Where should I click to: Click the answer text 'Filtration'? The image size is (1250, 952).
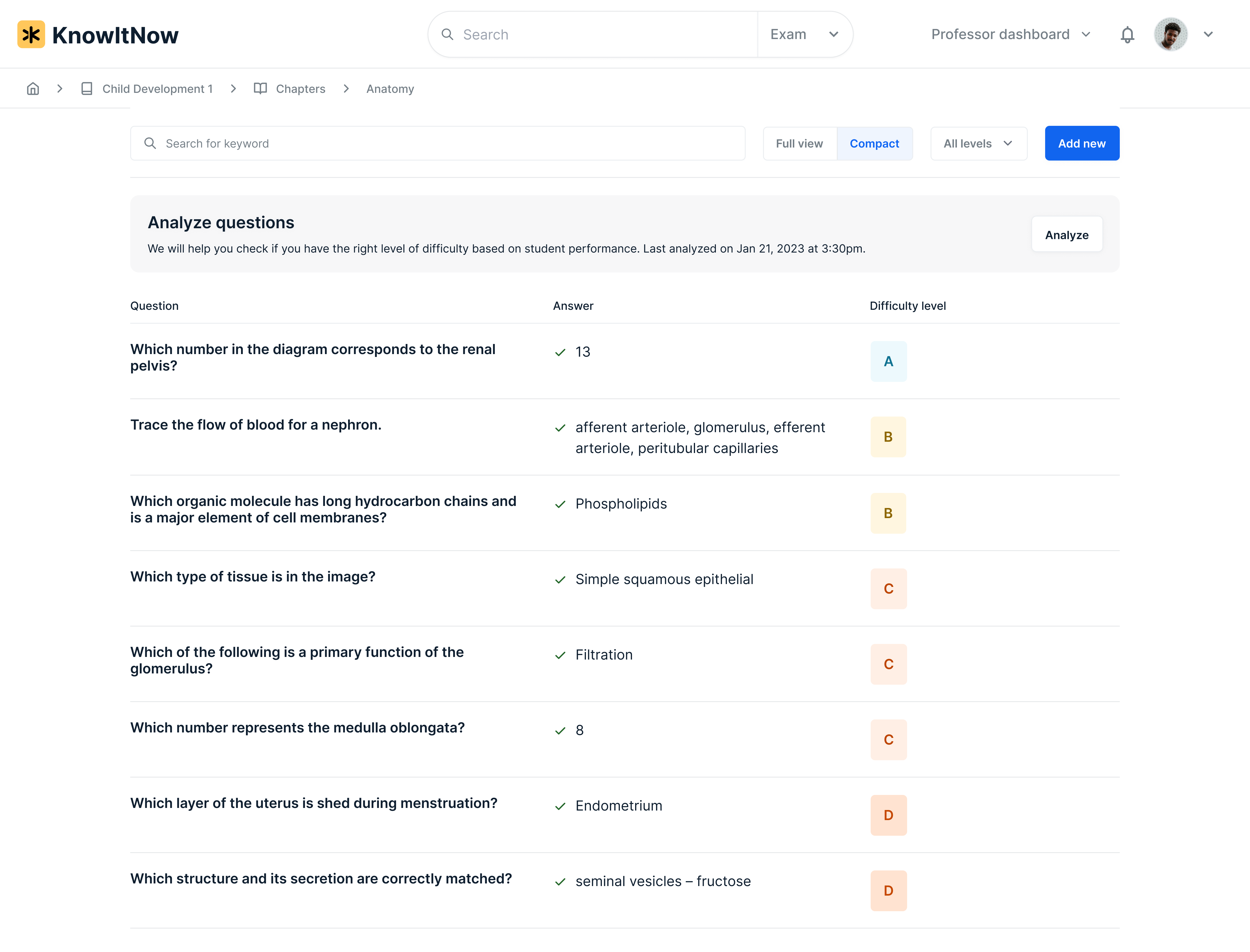[604, 655]
